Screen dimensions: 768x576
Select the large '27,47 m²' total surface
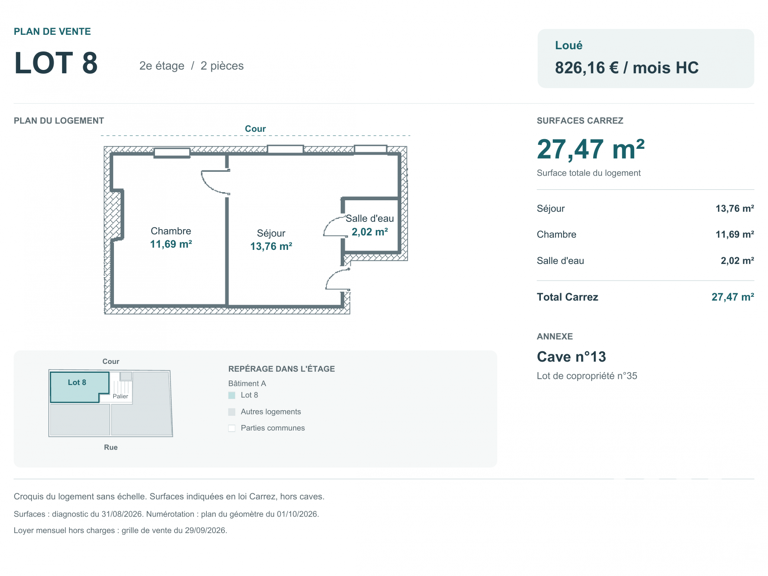tap(591, 149)
